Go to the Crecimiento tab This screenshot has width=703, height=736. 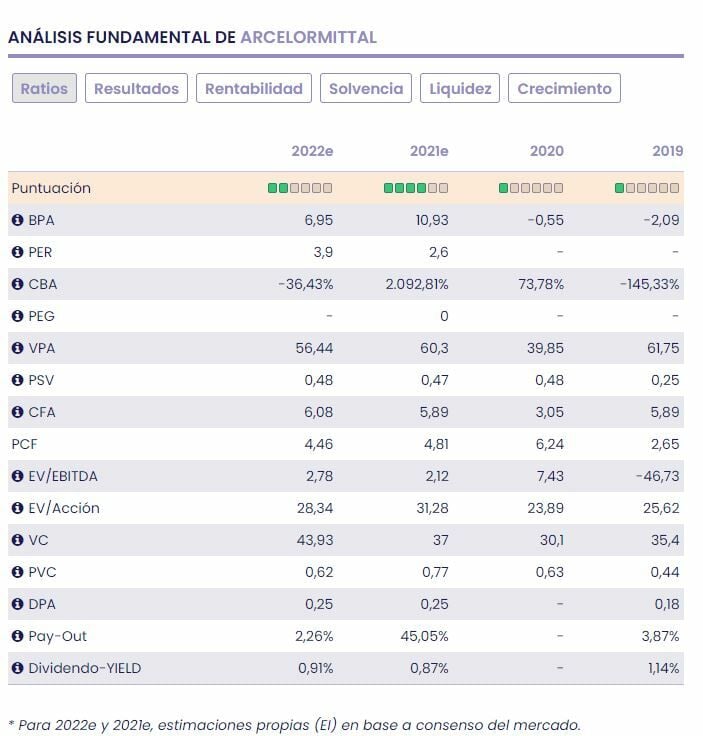click(x=564, y=88)
